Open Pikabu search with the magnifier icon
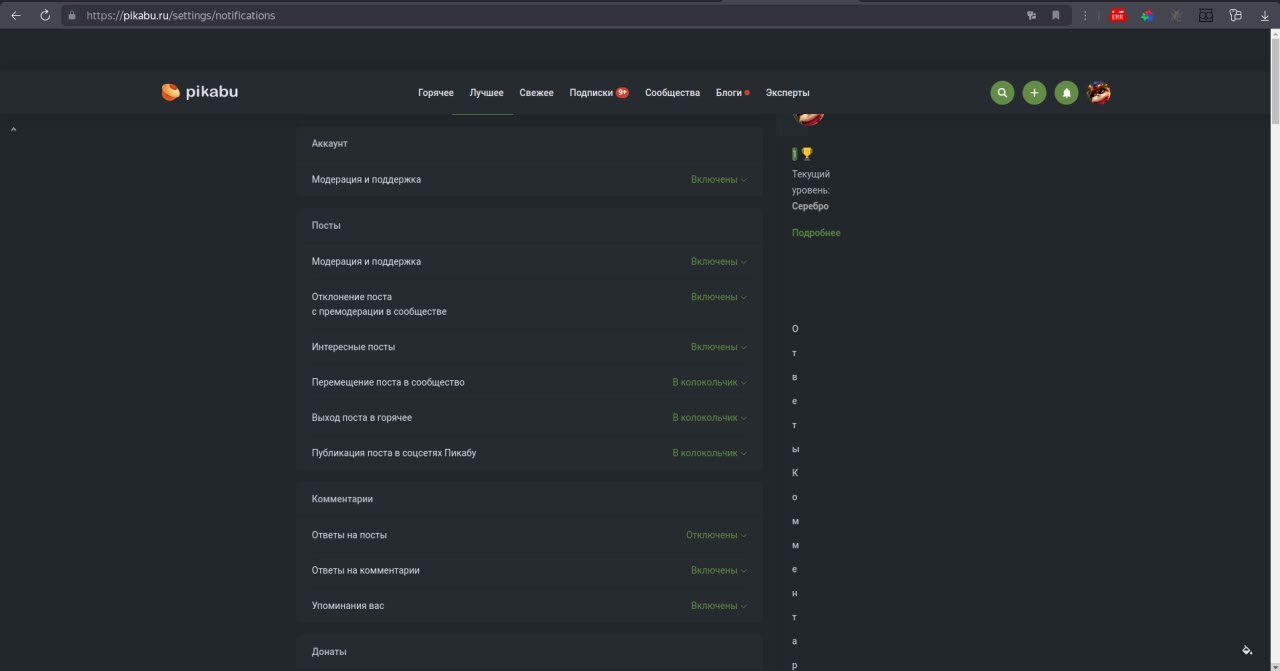Viewport: 1280px width, 671px height. (1002, 93)
